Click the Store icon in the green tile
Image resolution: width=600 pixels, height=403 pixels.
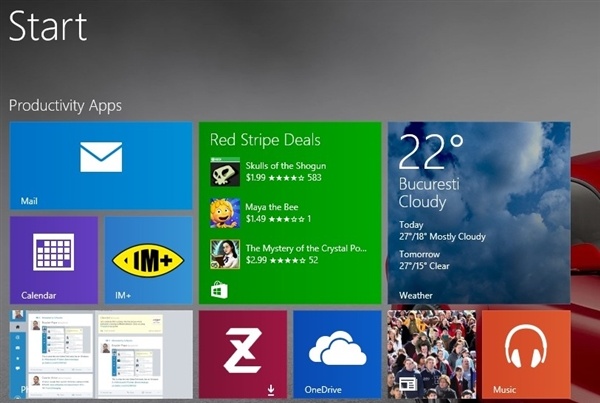click(219, 290)
